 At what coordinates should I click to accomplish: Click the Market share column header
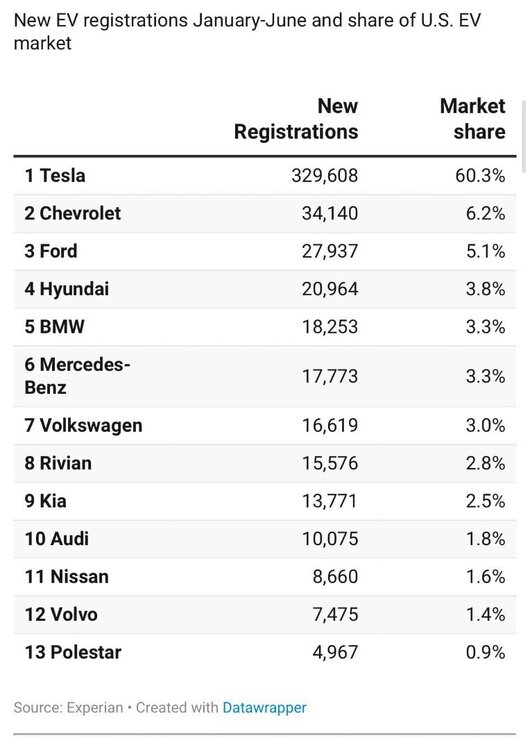pos(472,119)
